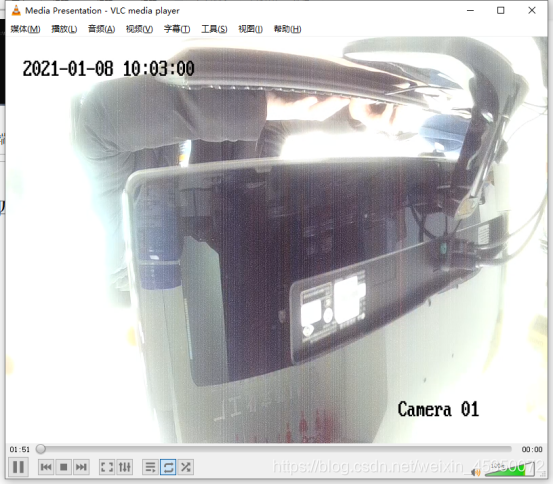Open the 工具(S) tools menu
Image resolution: width=554 pixels, height=485 pixels.
214,29
